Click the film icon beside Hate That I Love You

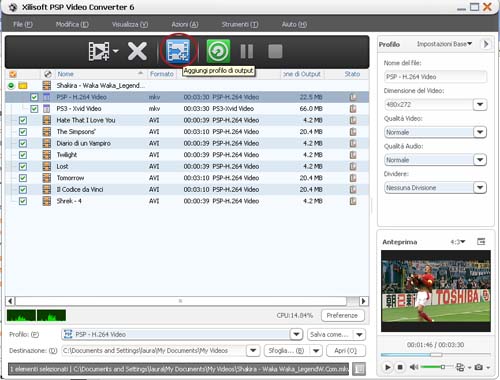pyautogui.click(x=47, y=120)
